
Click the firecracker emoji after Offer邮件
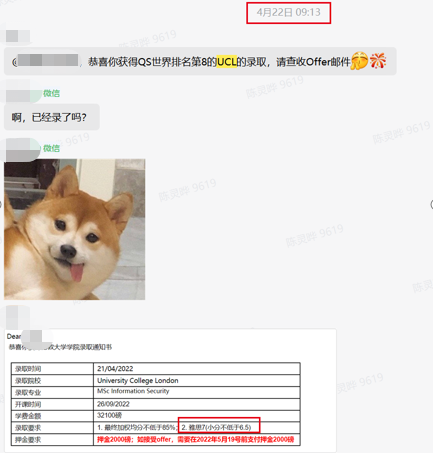378,61
